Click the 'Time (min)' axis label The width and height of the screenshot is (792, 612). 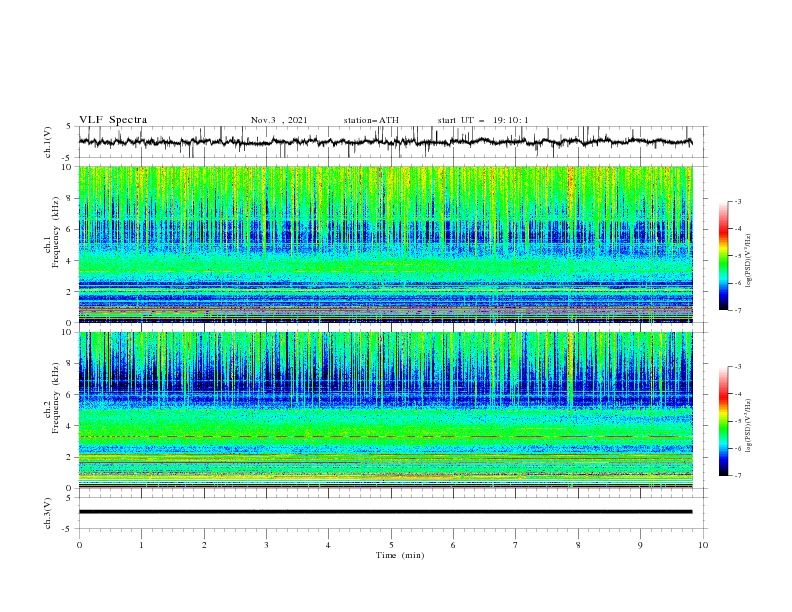coord(400,555)
